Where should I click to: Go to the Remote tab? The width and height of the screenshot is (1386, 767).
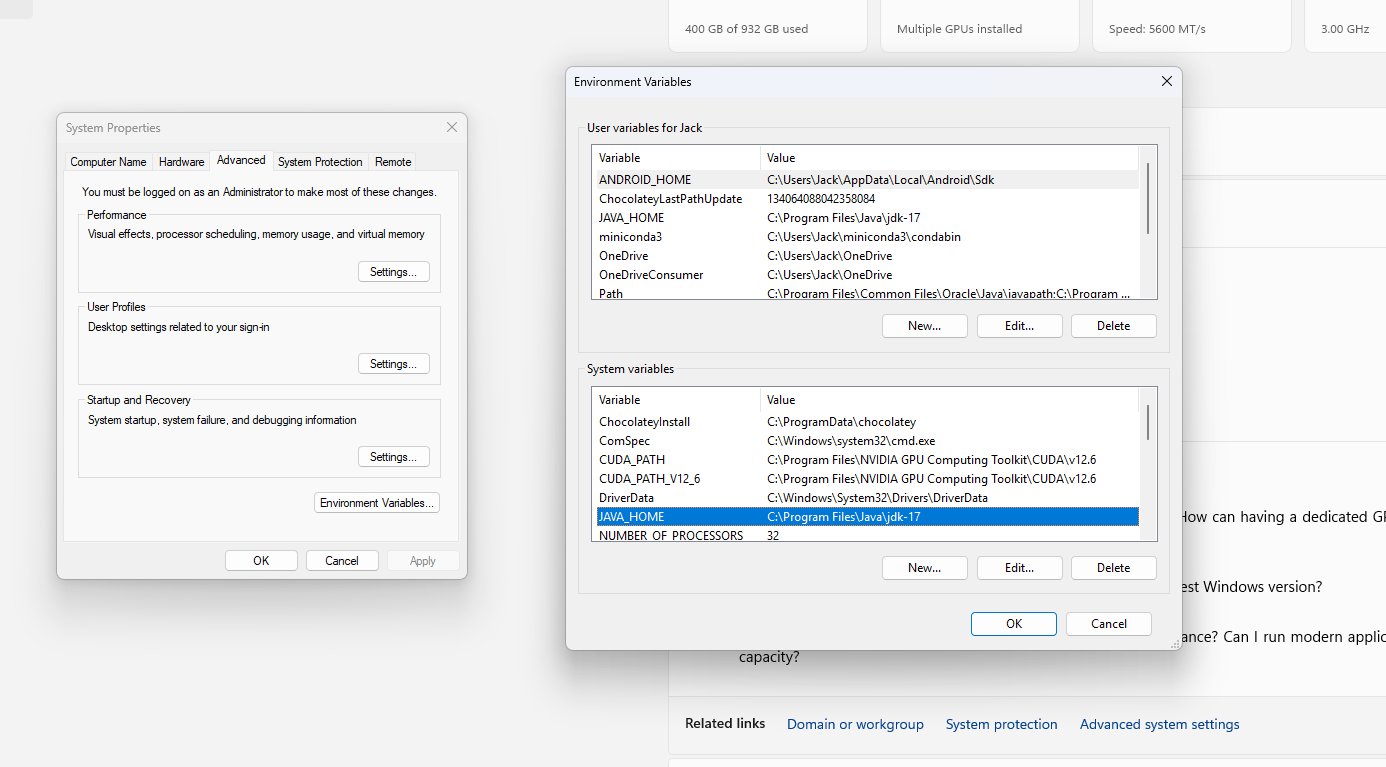click(393, 162)
